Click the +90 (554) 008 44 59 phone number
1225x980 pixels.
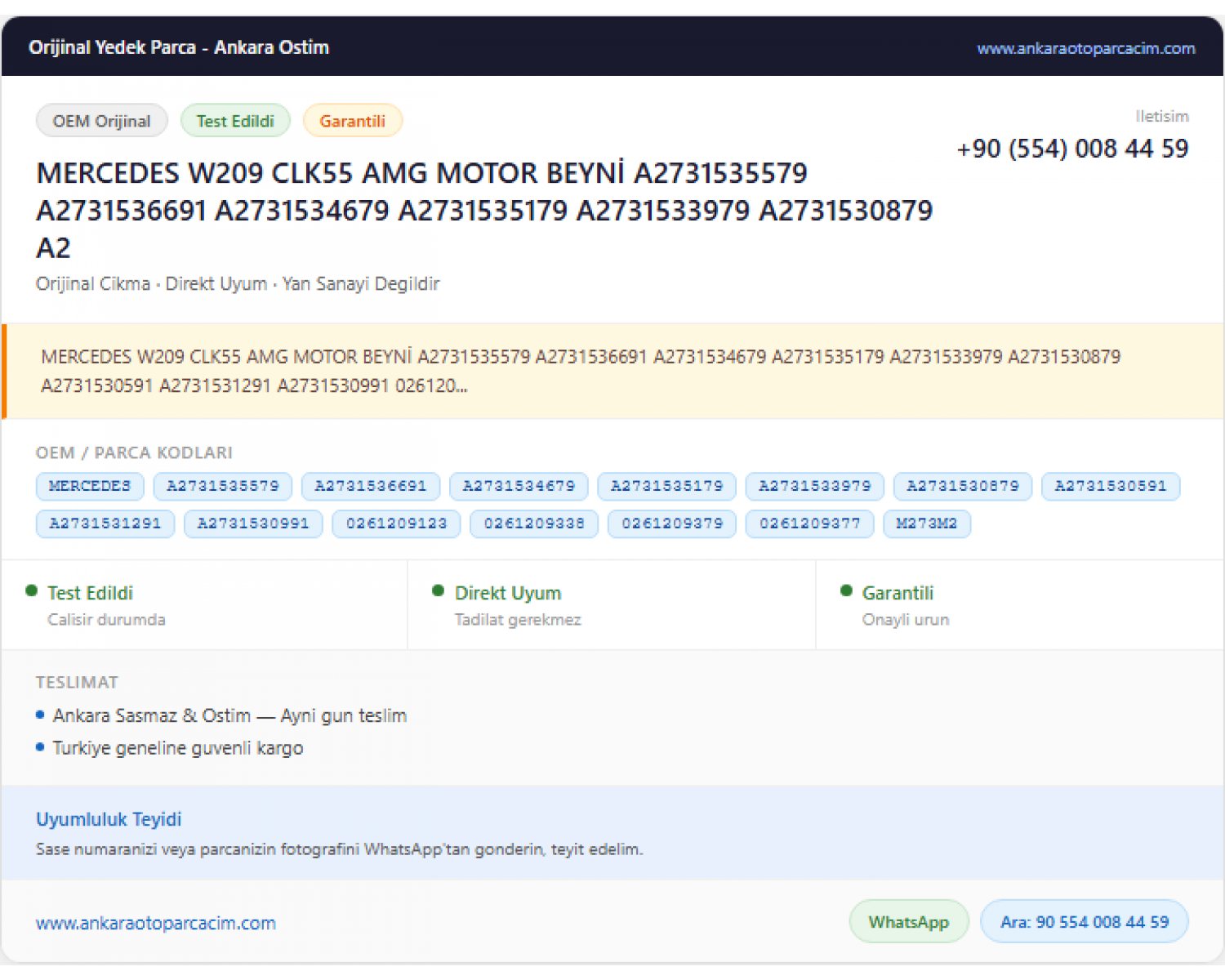[x=1072, y=149]
